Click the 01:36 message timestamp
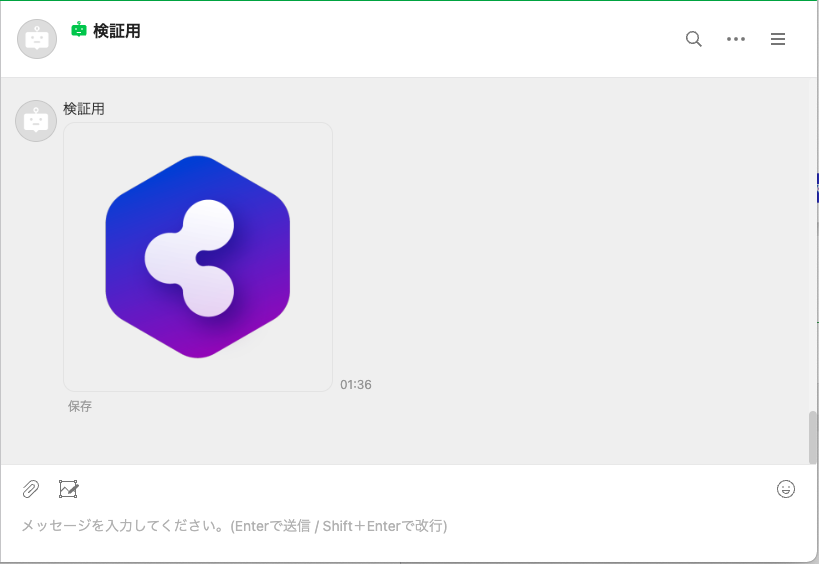This screenshot has height=564, width=819. 356,385
